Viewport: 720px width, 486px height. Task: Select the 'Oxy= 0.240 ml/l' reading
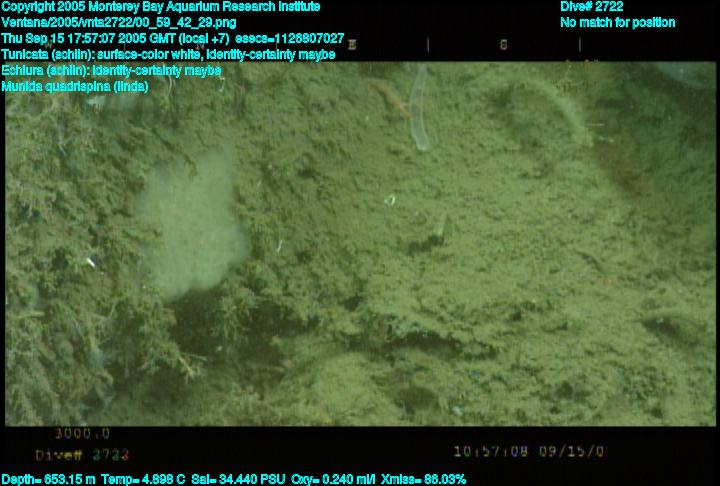(333, 480)
